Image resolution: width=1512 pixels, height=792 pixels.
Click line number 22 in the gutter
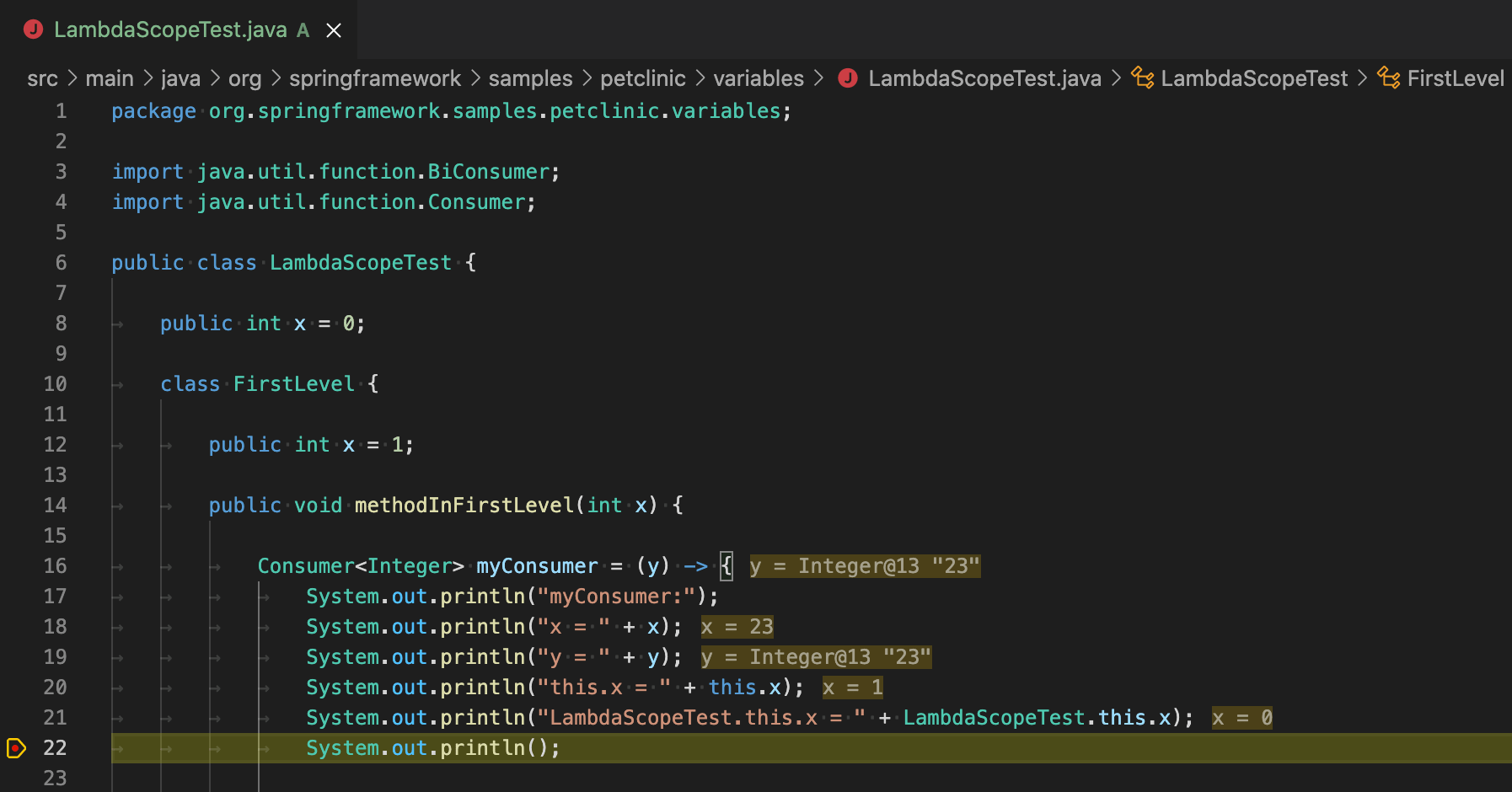click(56, 747)
